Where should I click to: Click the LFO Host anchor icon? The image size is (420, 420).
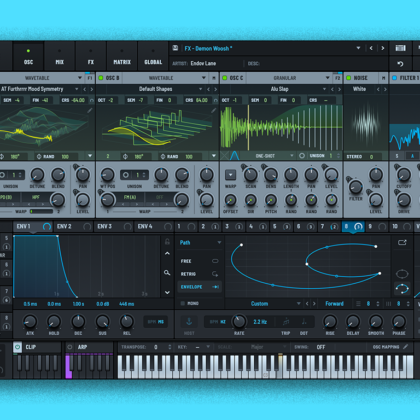(189, 322)
